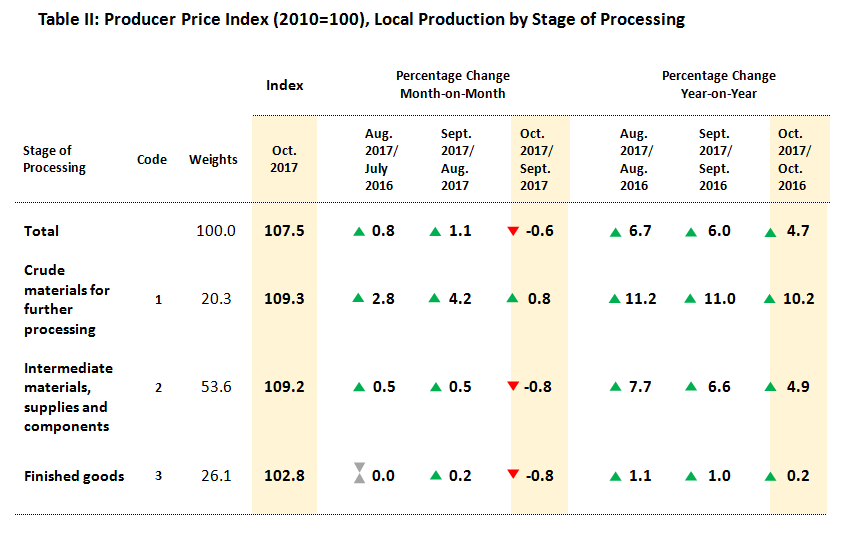854x534 pixels.
Task: Click the Percentage Change Year-on-Year header
Action: (718, 85)
